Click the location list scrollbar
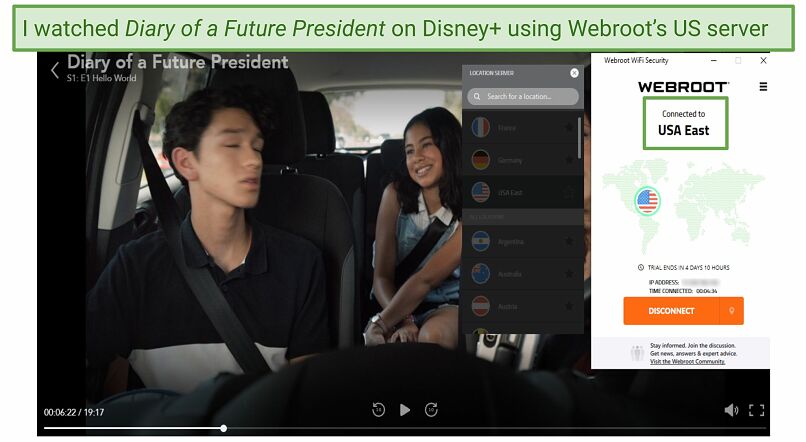This screenshot has width=806, height=442. tap(580, 138)
